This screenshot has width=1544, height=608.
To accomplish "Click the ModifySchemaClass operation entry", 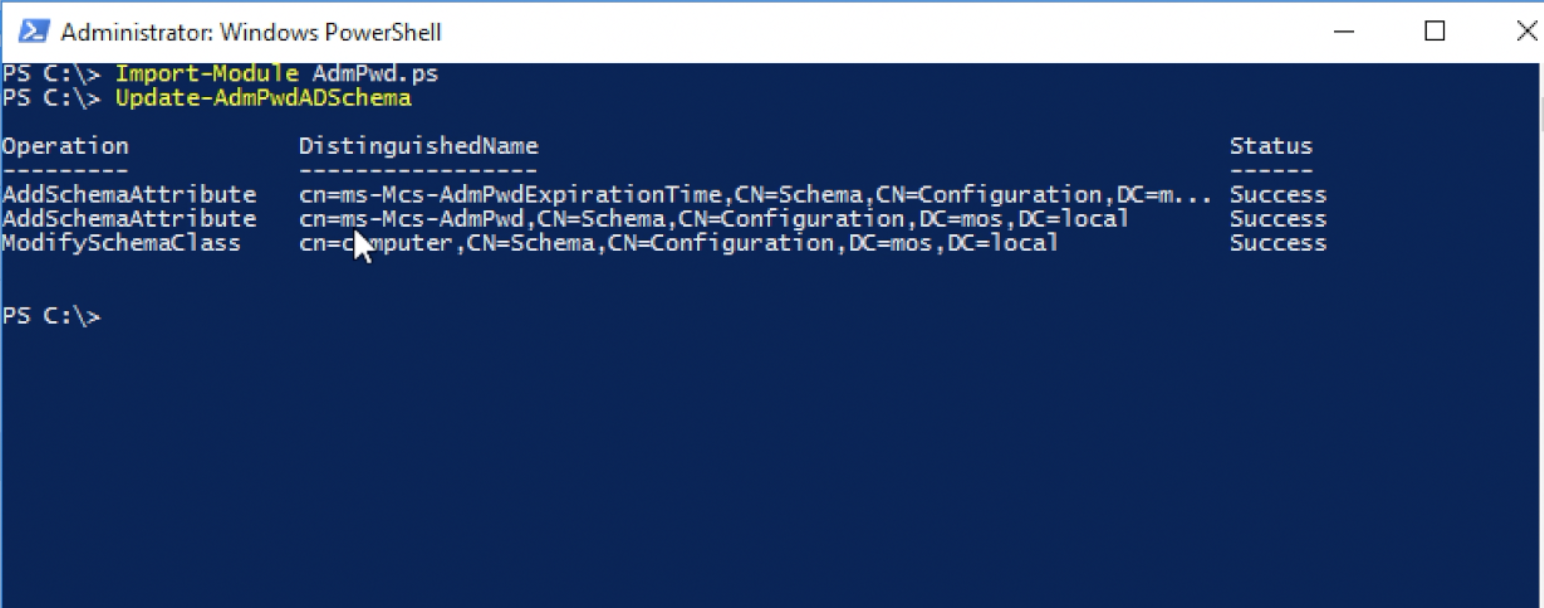I will [x=121, y=243].
